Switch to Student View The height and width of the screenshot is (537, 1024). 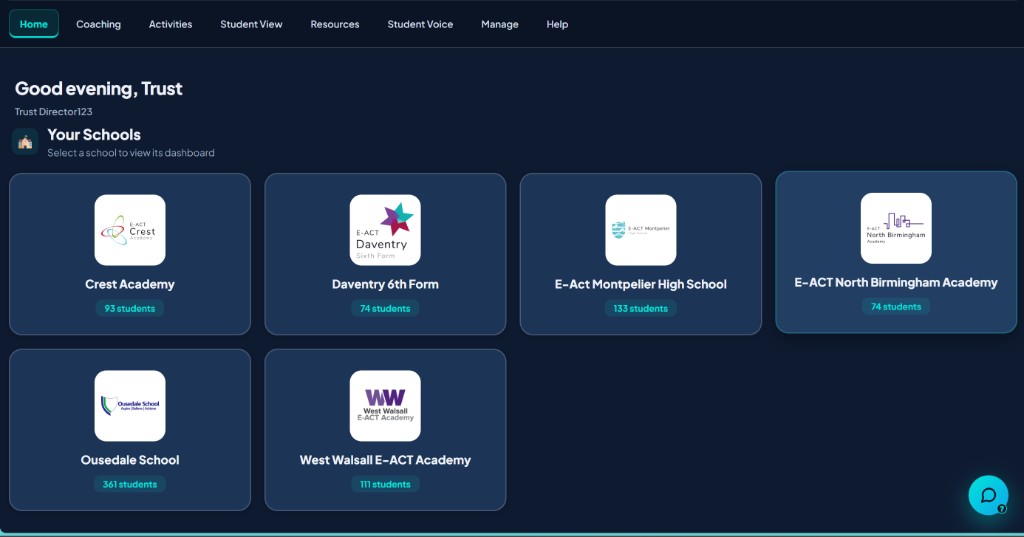pyautogui.click(x=251, y=24)
